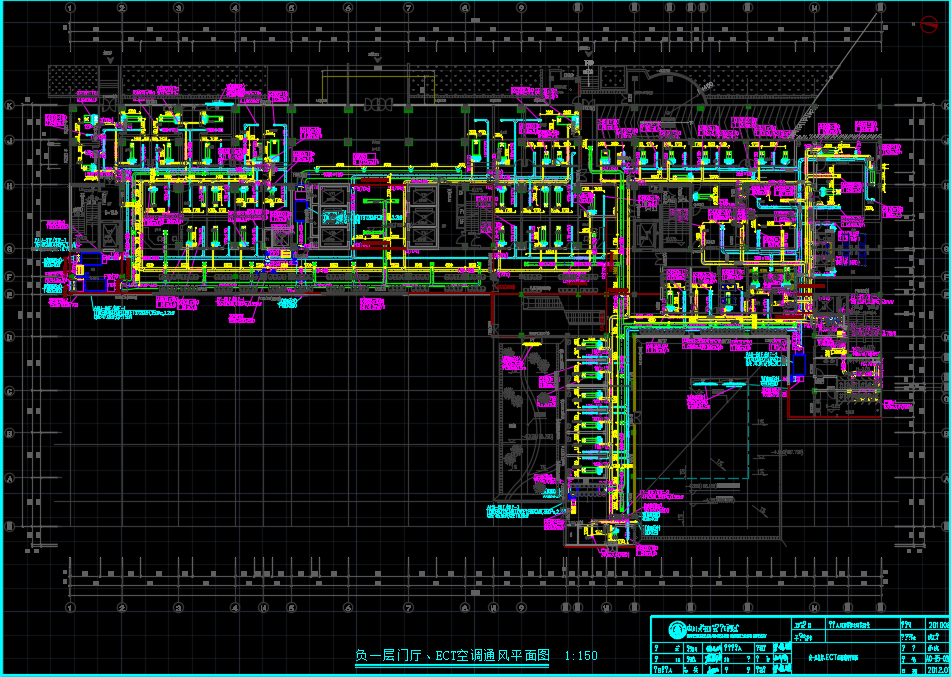Select top grid axis bubble 3
This screenshot has height=677, width=951.
click(178, 8)
